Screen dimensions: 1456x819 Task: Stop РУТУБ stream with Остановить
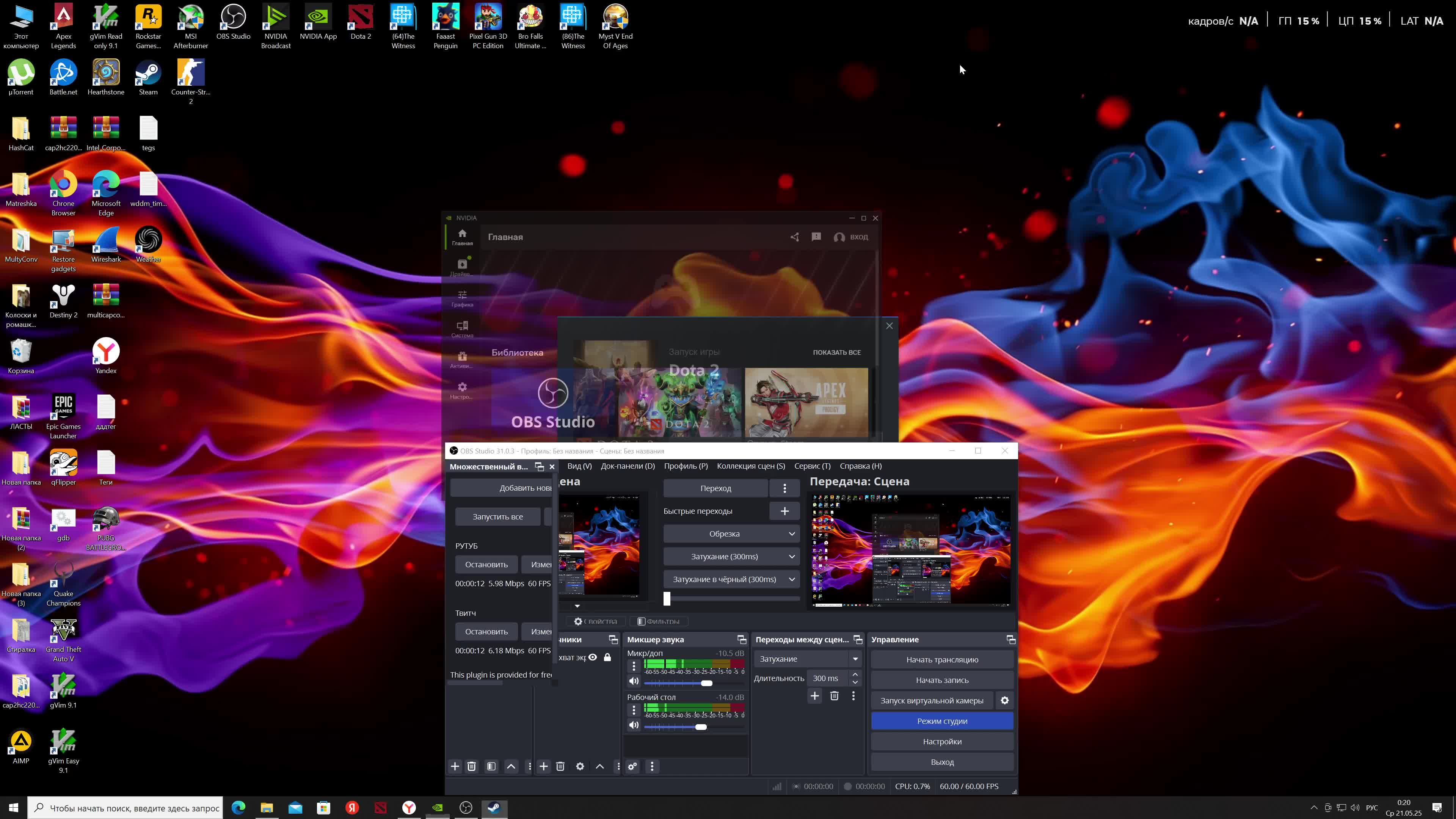pyautogui.click(x=486, y=564)
